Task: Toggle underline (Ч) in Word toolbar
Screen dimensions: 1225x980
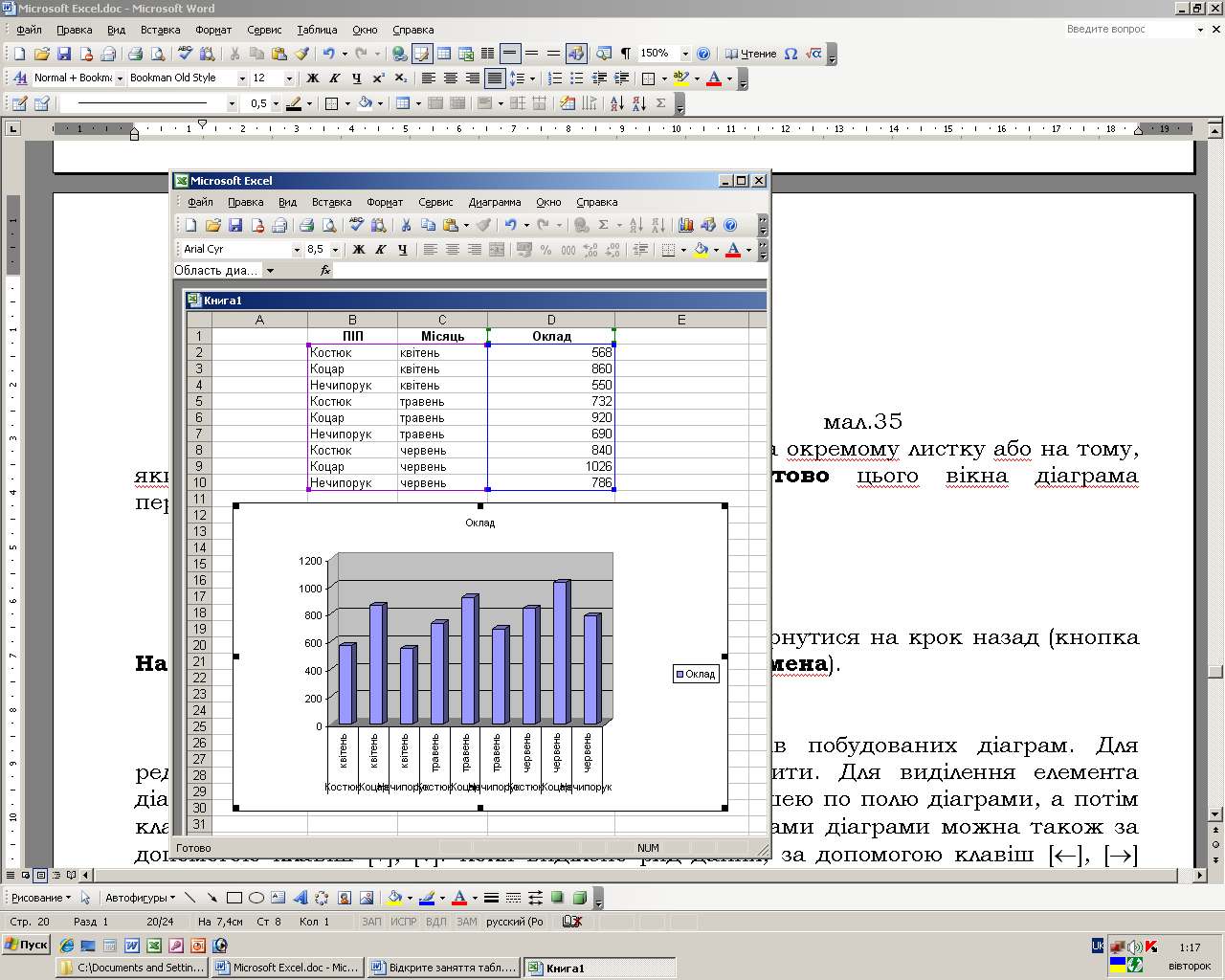Action: click(x=357, y=78)
